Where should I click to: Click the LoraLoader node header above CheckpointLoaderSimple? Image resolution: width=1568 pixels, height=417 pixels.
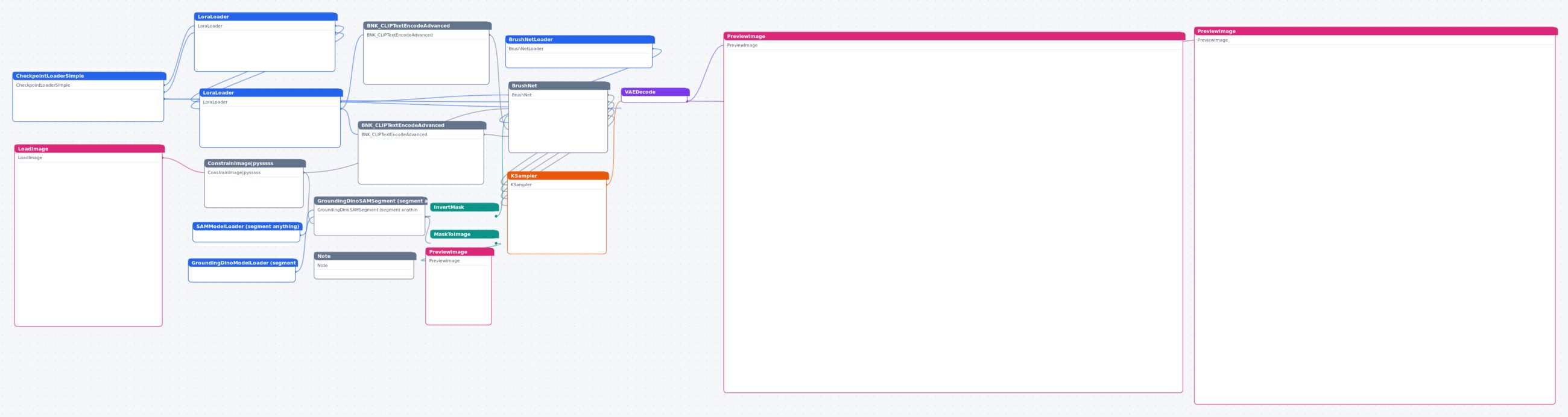tap(265, 17)
